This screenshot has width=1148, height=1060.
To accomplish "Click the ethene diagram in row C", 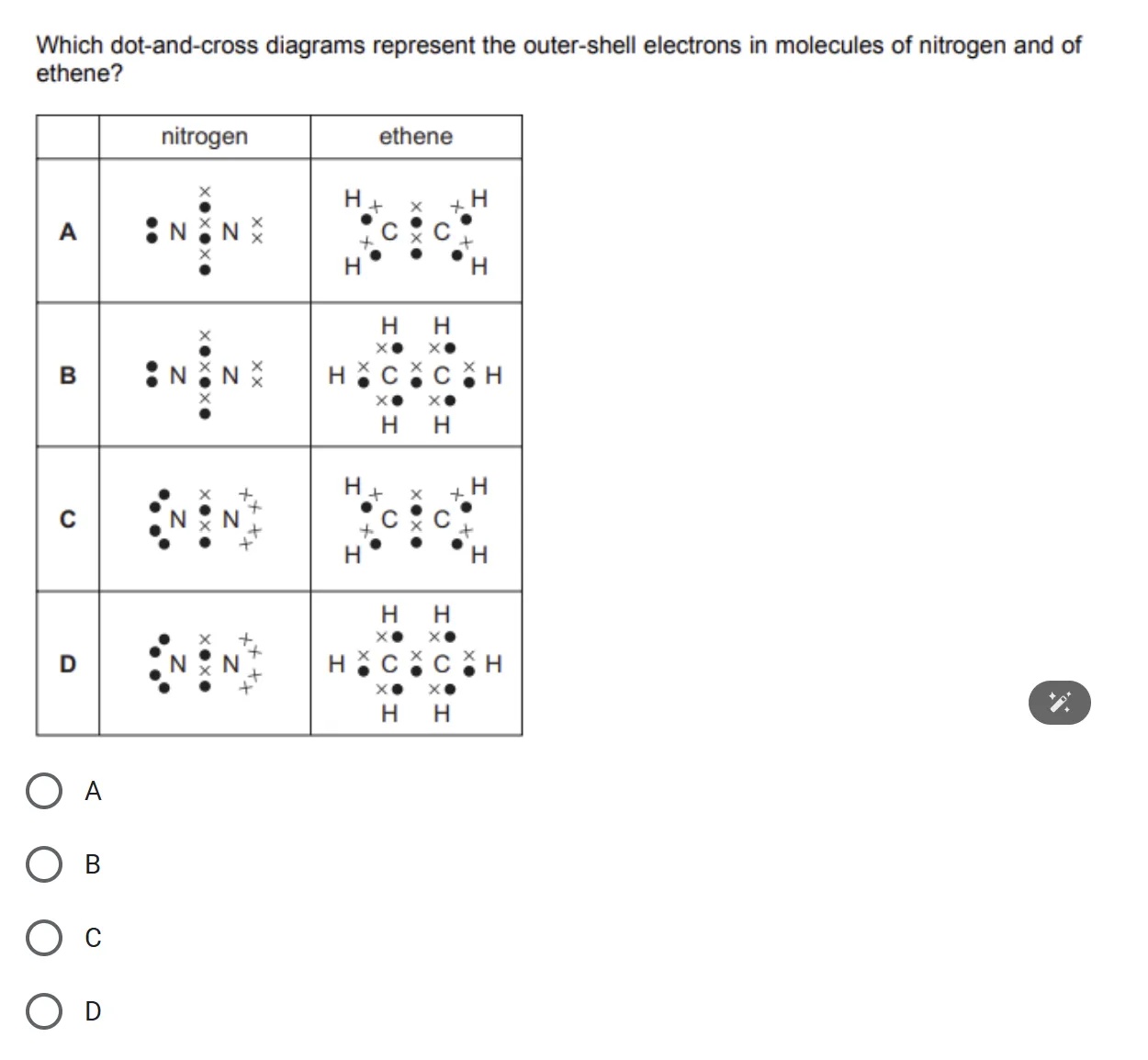I will pyautogui.click(x=414, y=519).
